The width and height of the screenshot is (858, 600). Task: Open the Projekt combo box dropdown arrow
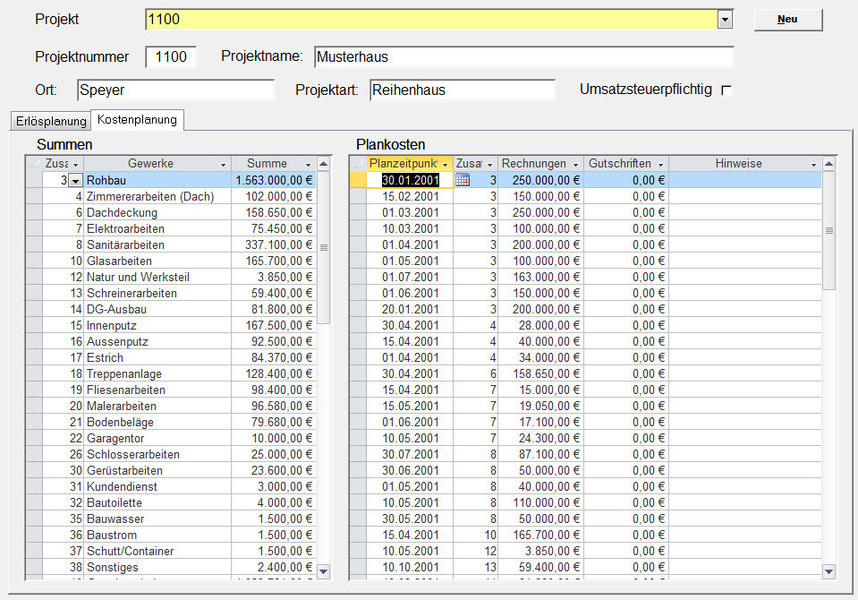[725, 20]
